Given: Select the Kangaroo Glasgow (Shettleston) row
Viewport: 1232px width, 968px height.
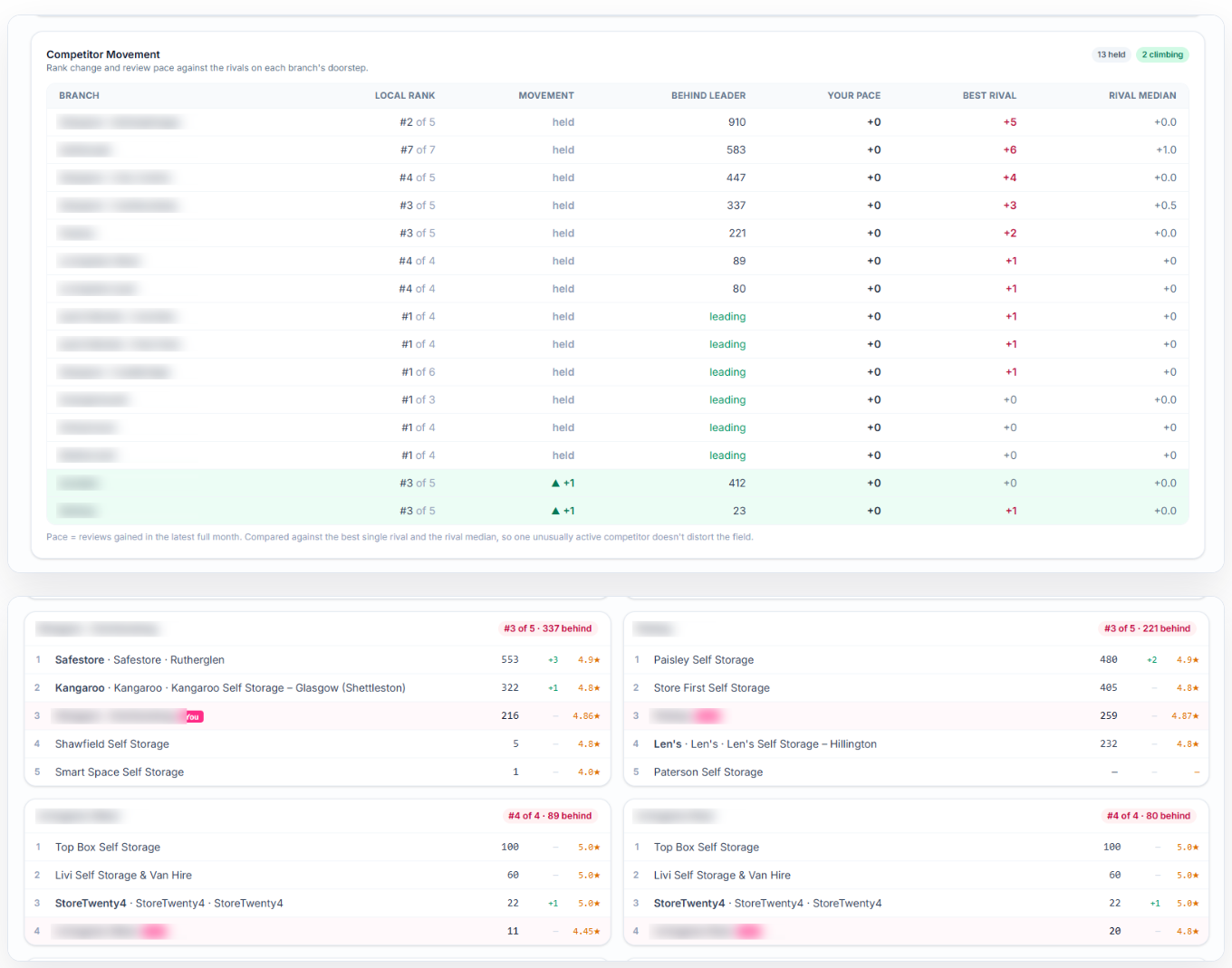Looking at the screenshot, I should pos(317,688).
